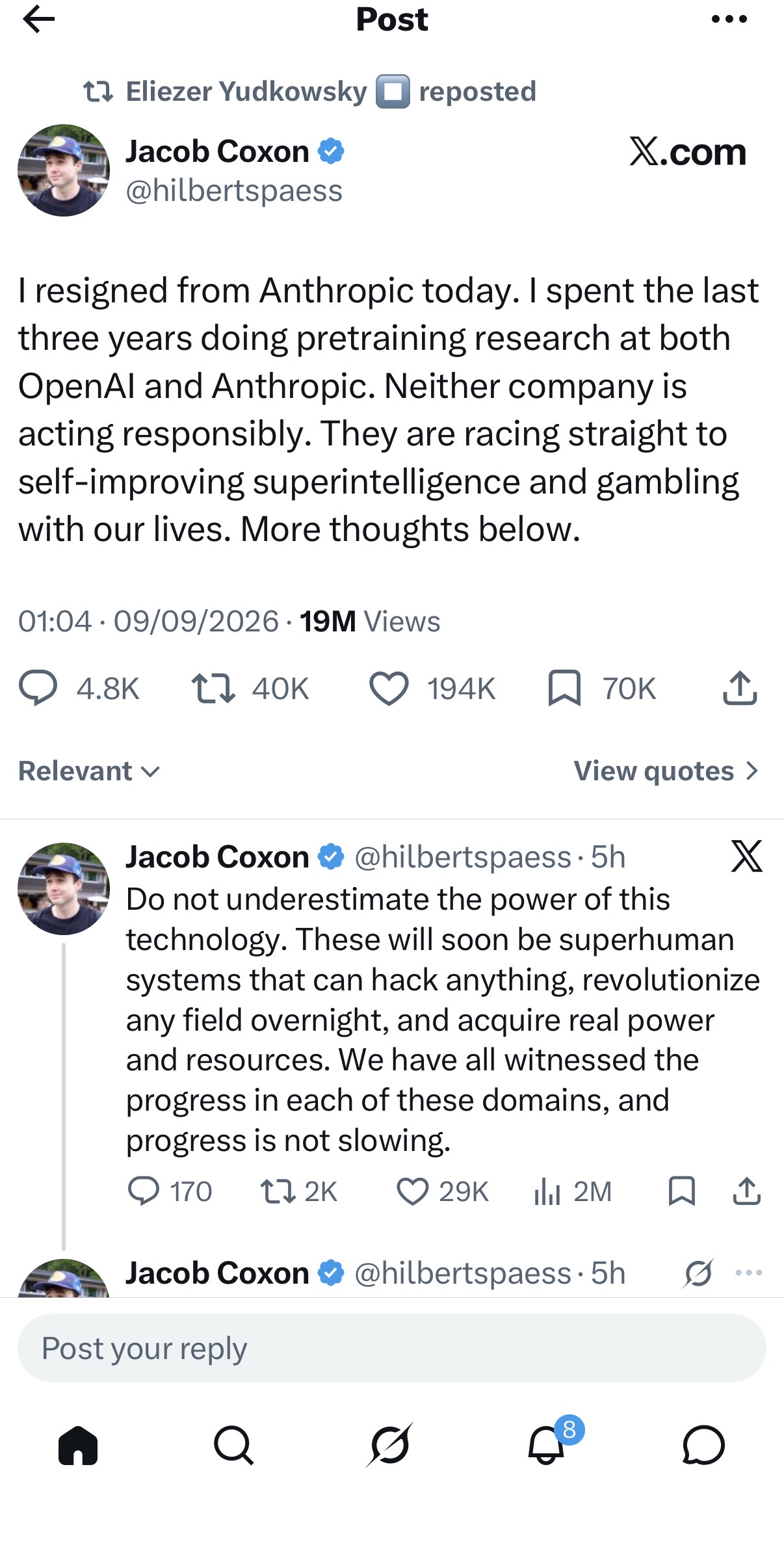Like the reply with 29K hearts
The image size is (784, 1560).
click(x=413, y=1192)
